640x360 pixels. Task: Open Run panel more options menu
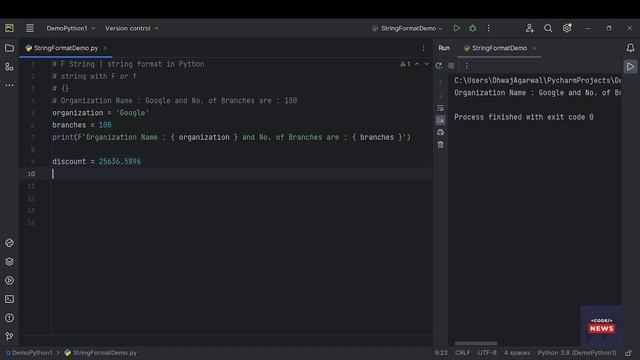click(x=467, y=66)
